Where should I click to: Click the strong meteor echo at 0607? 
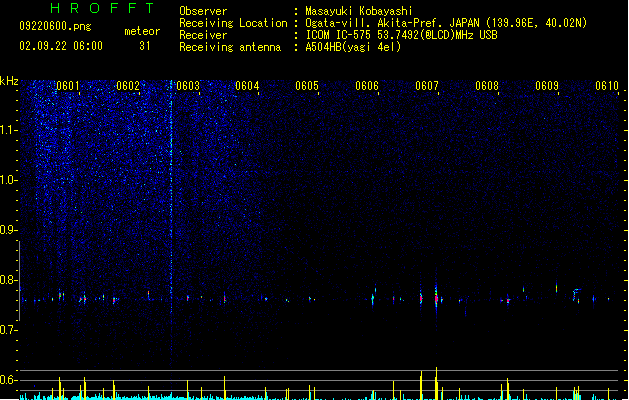coord(436,296)
